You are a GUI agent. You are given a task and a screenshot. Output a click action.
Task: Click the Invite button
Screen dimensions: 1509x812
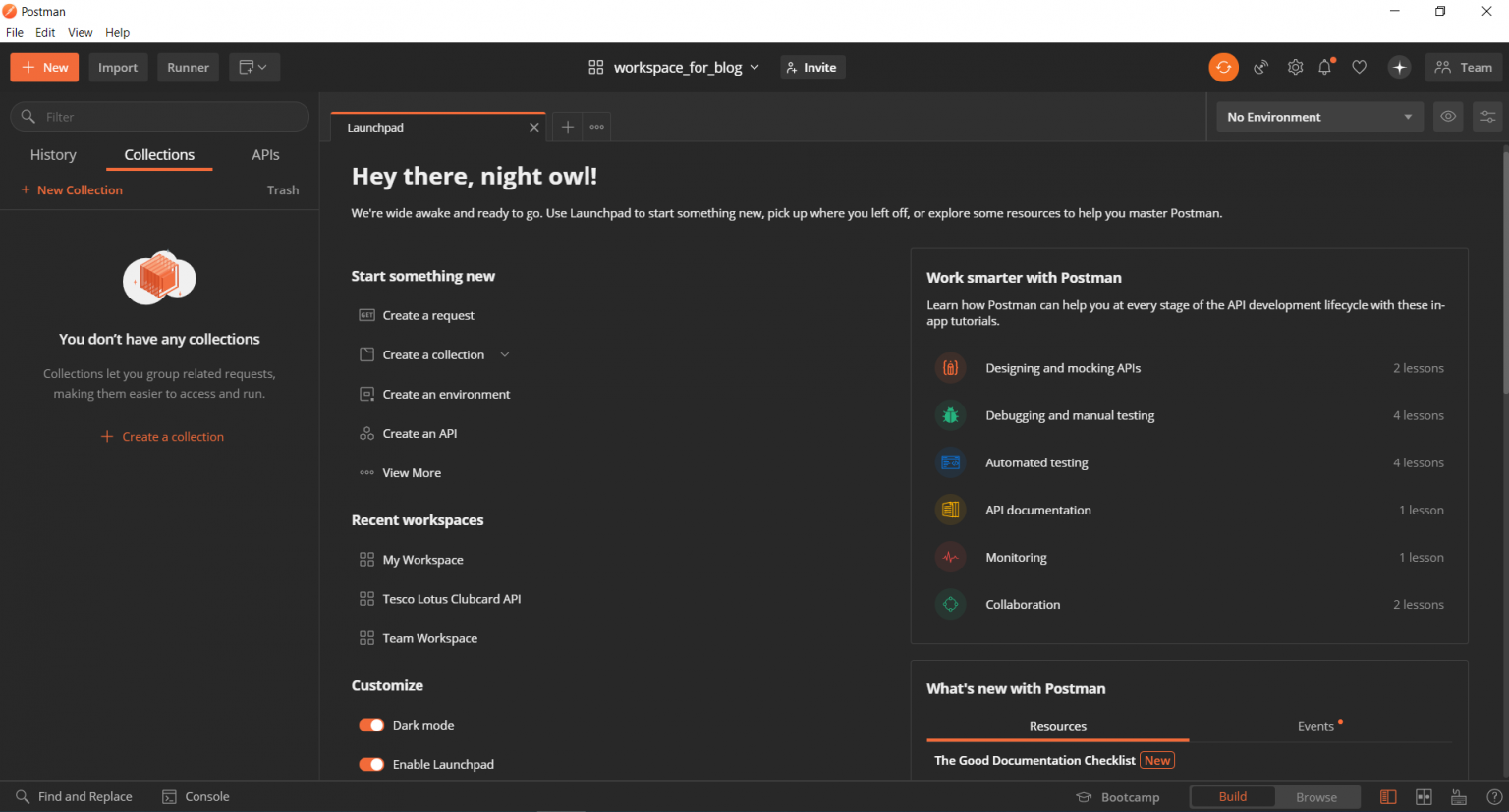(x=812, y=67)
